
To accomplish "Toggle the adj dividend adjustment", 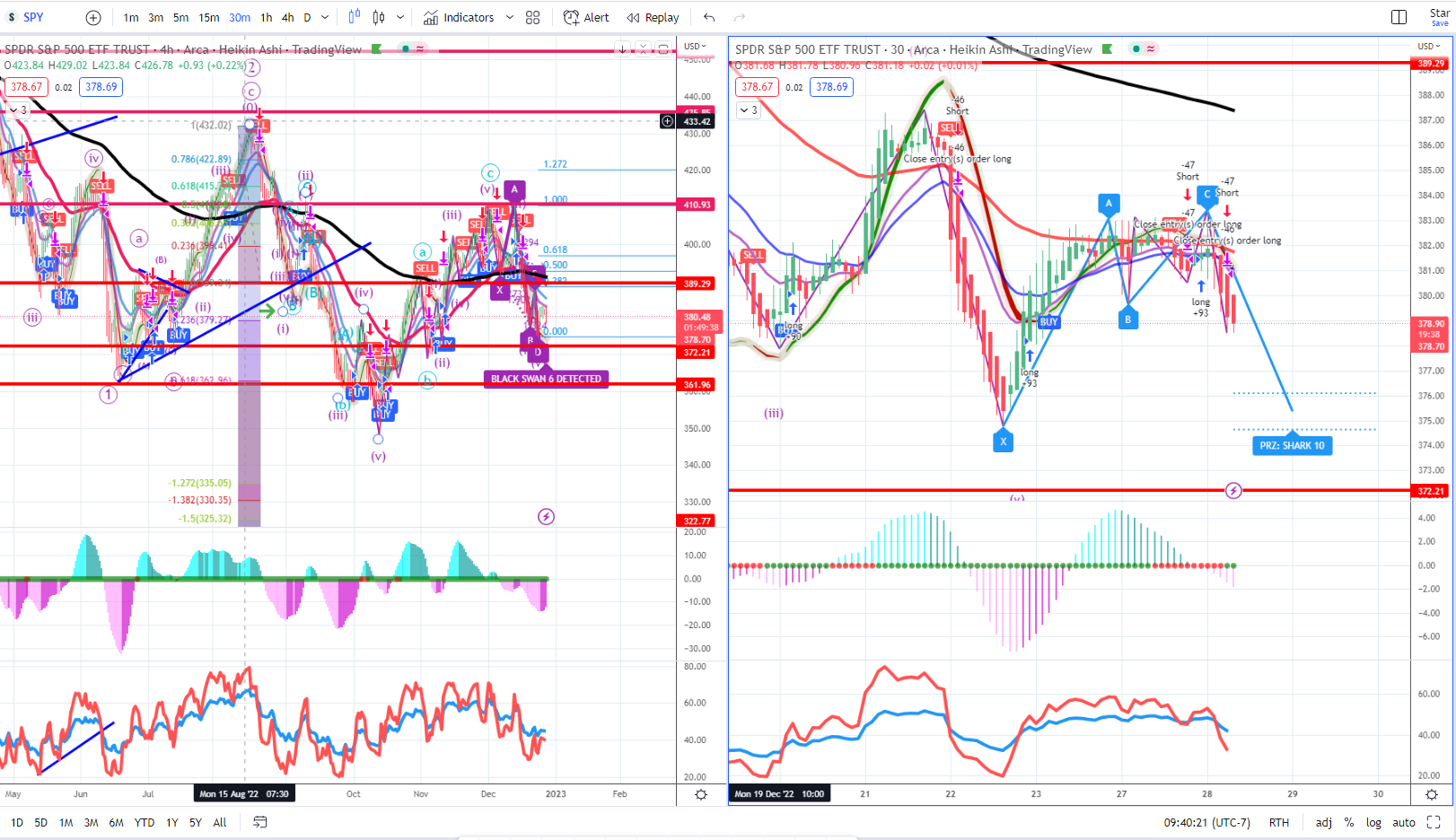I will point(1324,822).
